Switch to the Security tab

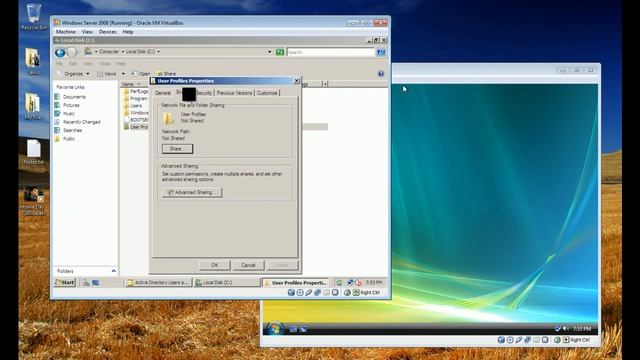pyautogui.click(x=204, y=93)
